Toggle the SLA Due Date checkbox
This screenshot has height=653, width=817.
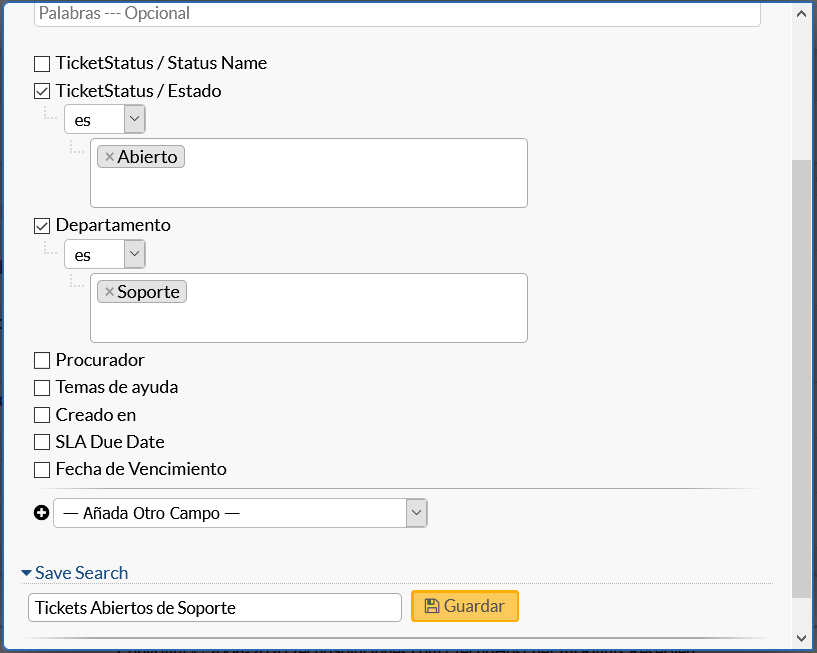pyautogui.click(x=42, y=442)
